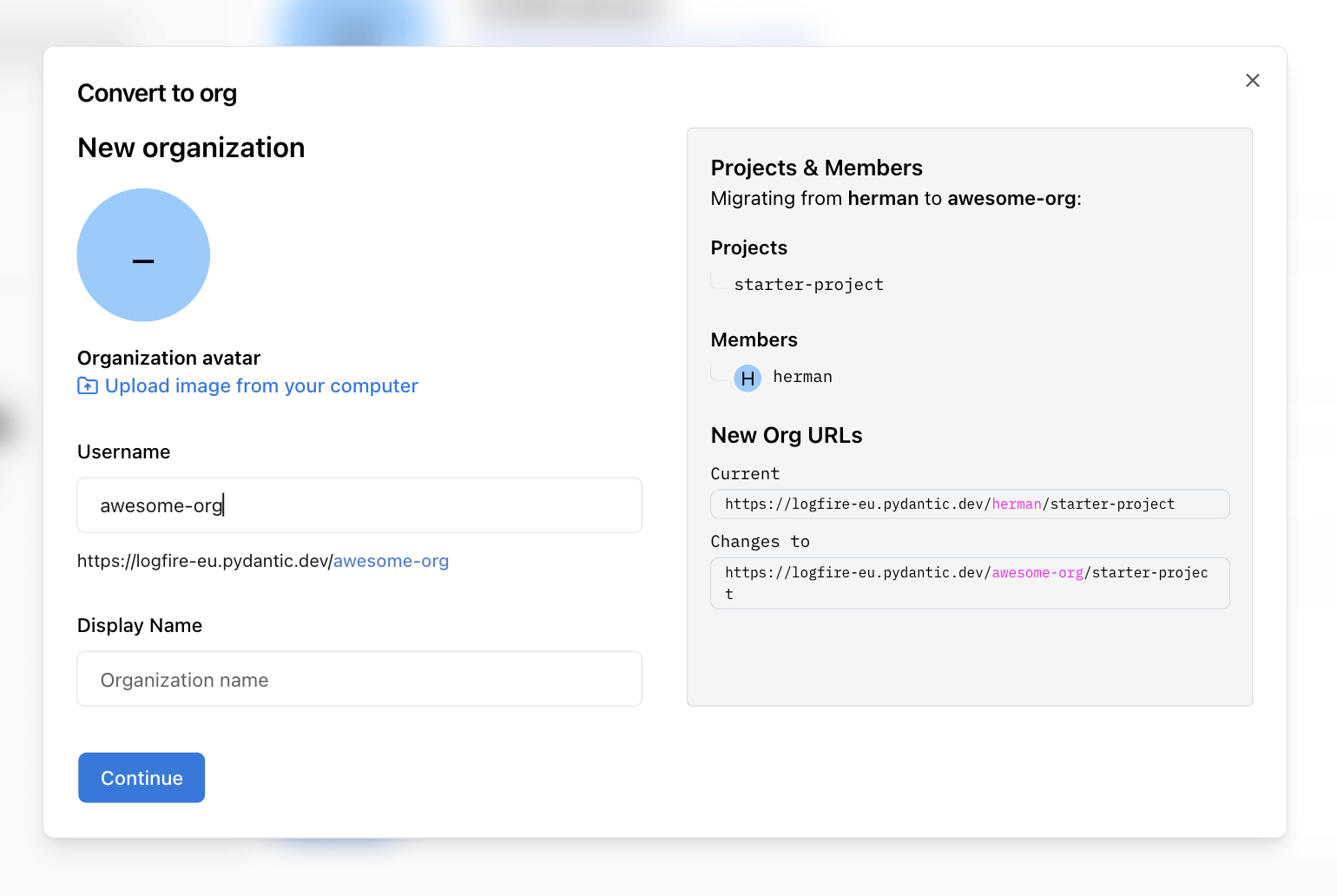Open the Upload image from your computer link
The image size is (1337, 896).
click(260, 385)
